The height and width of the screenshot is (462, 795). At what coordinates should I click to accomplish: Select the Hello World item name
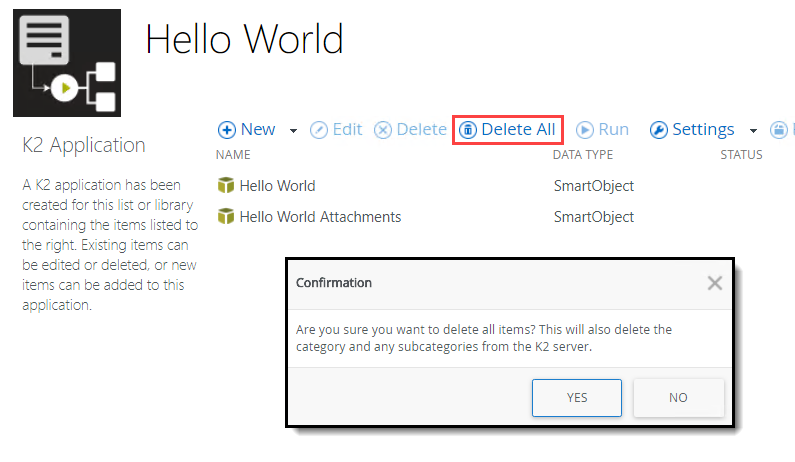[x=277, y=185]
